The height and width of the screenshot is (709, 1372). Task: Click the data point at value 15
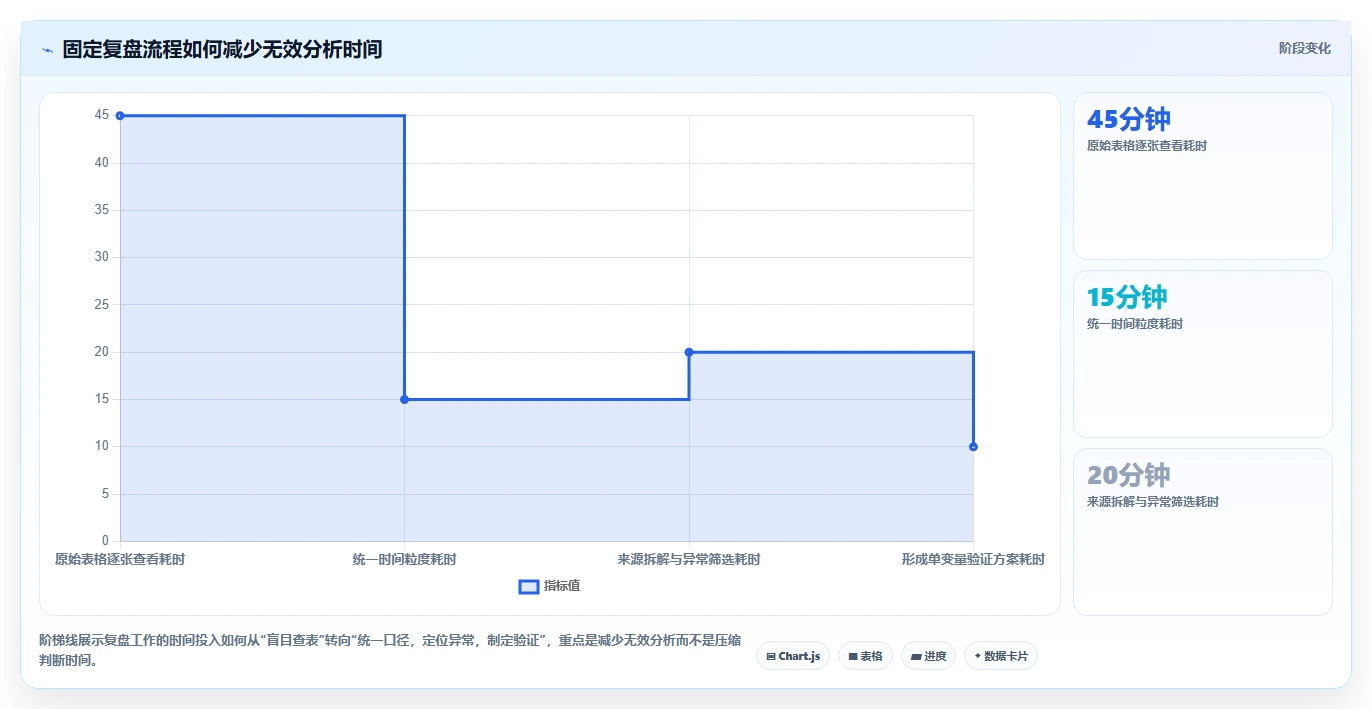(x=404, y=400)
